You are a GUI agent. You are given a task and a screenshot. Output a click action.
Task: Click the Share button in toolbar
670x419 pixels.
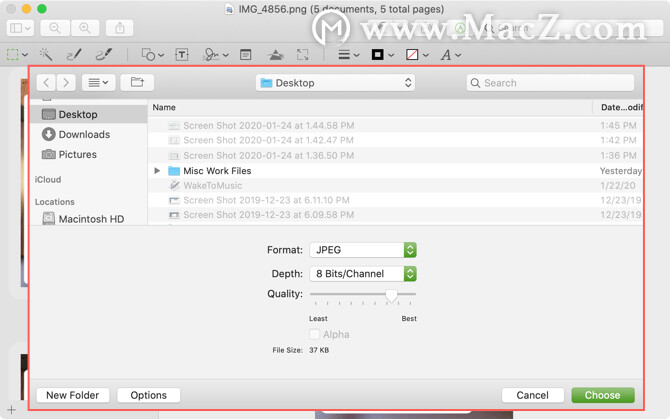120,28
